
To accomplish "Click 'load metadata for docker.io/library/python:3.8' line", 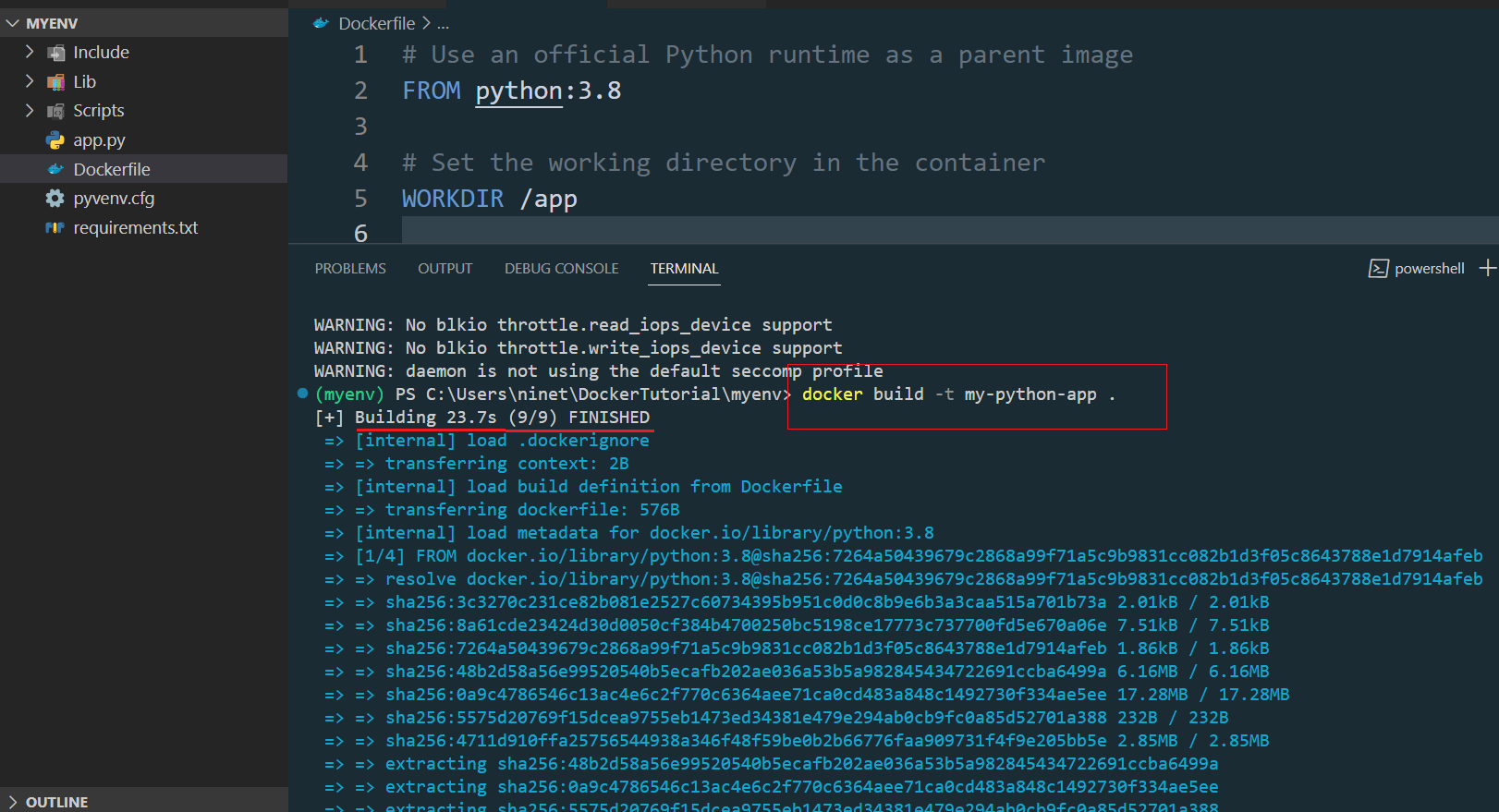I will pyautogui.click(x=629, y=533).
